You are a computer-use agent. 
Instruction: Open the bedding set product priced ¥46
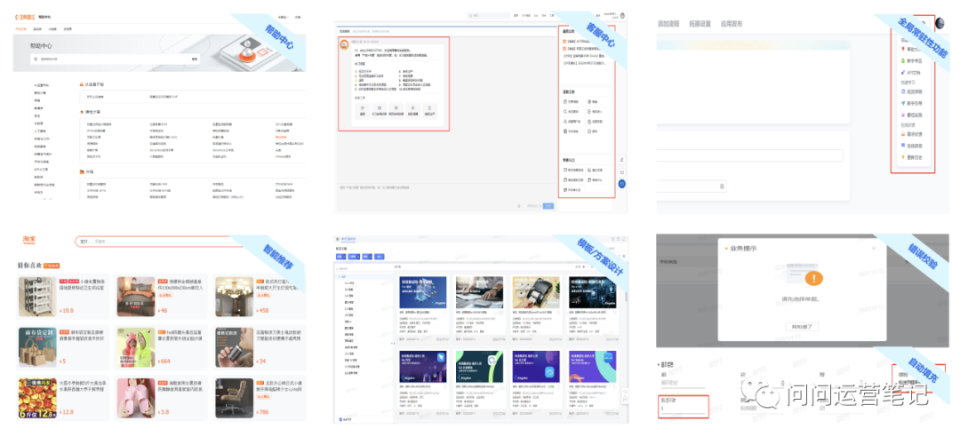162,297
